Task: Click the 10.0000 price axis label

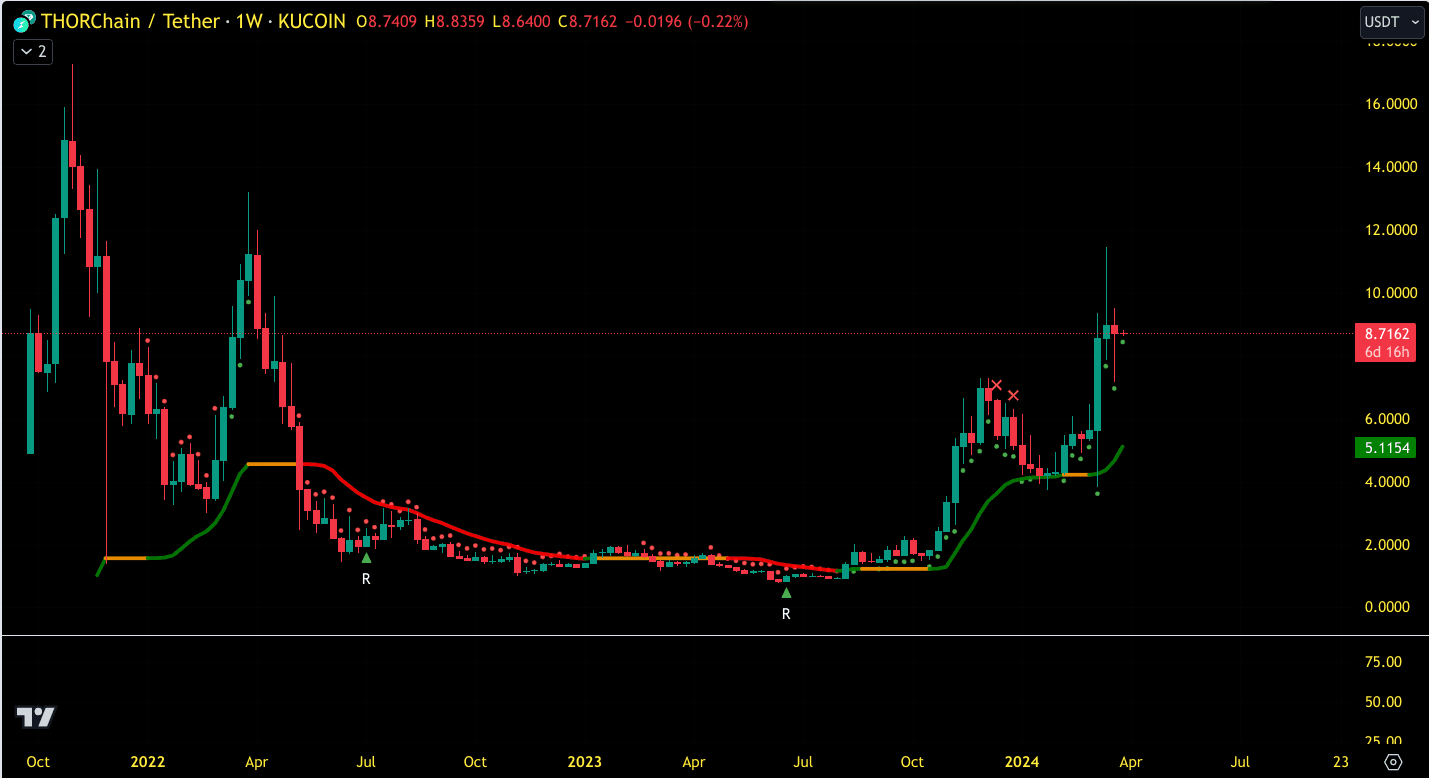Action: pyautogui.click(x=1391, y=293)
